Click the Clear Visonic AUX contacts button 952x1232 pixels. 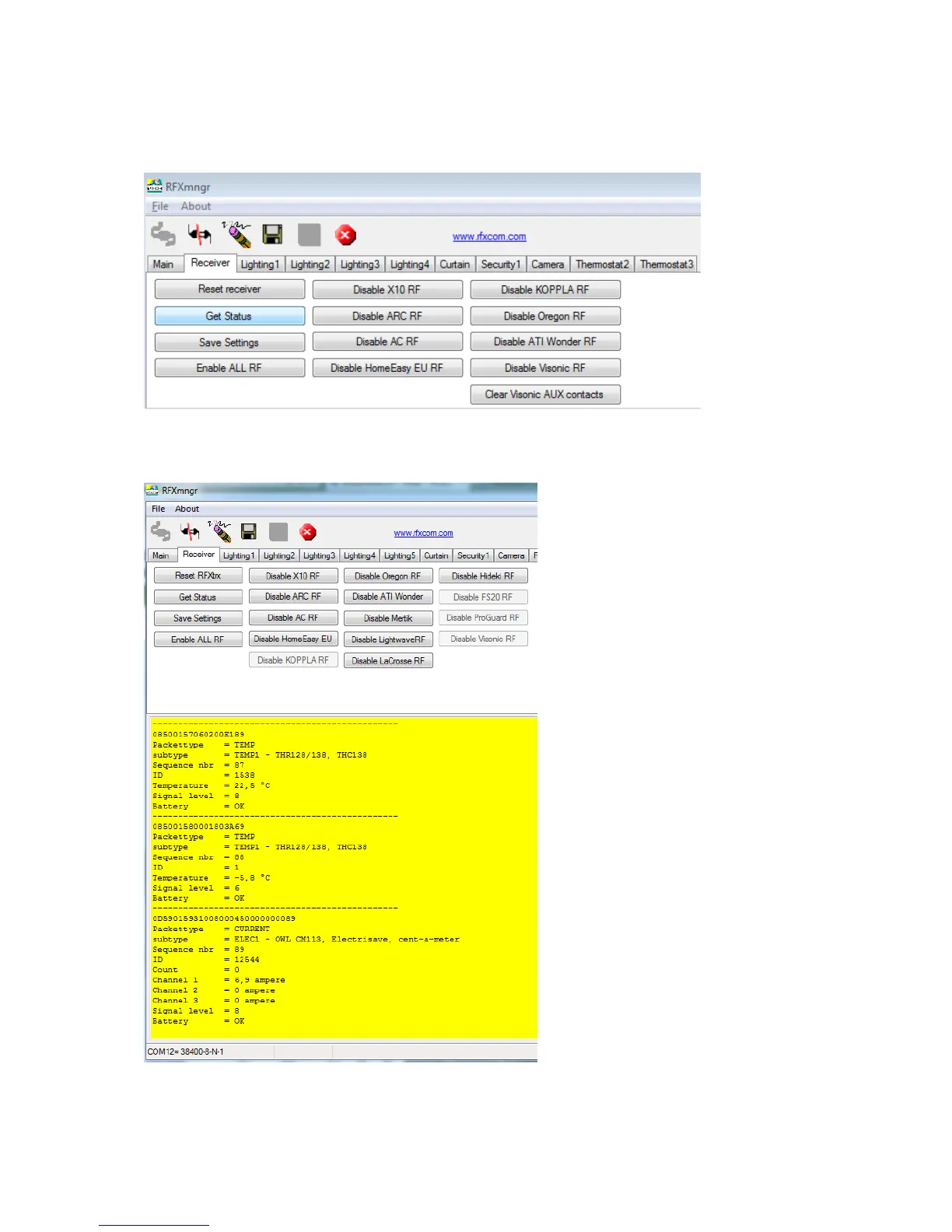point(545,394)
